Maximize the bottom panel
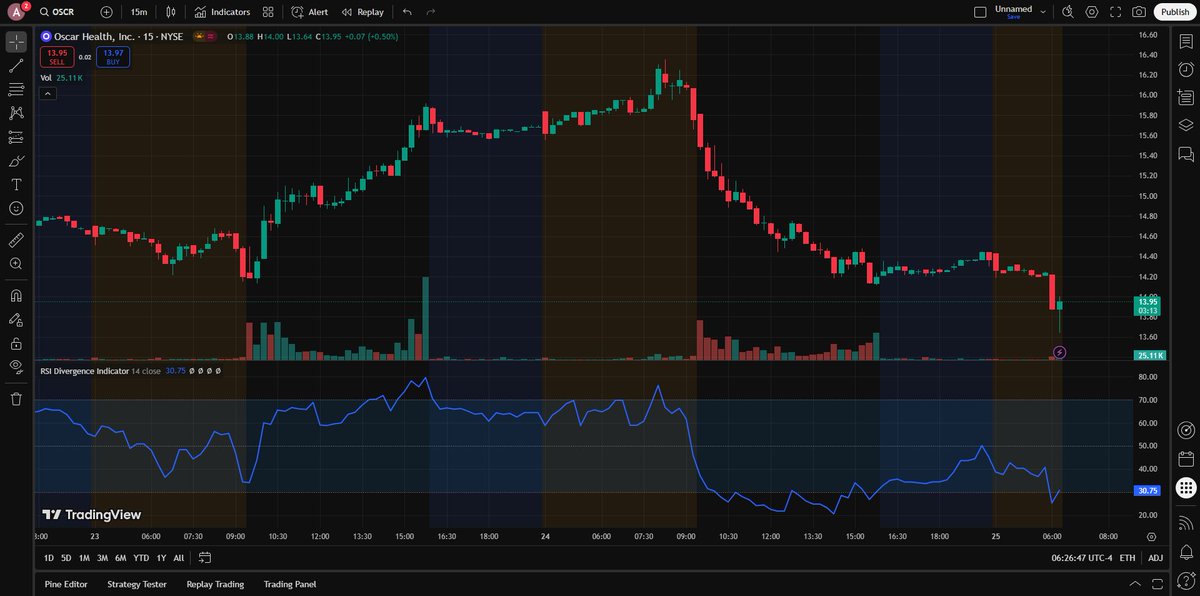 [1156, 584]
